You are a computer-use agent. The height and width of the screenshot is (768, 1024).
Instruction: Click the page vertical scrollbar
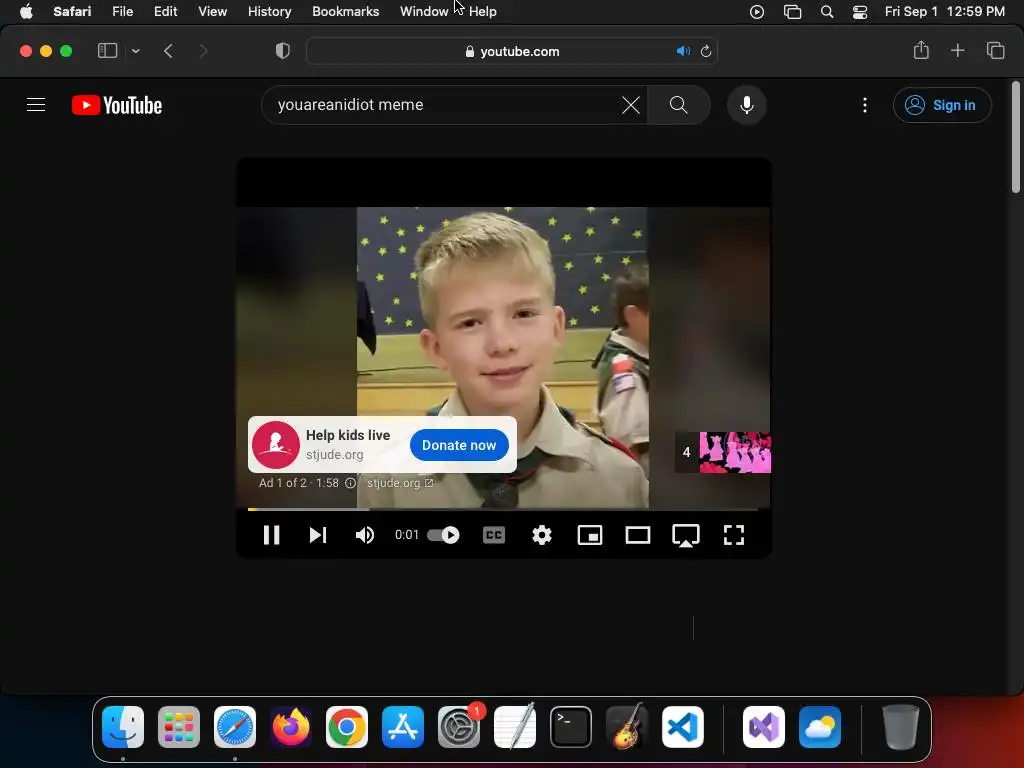1016,137
